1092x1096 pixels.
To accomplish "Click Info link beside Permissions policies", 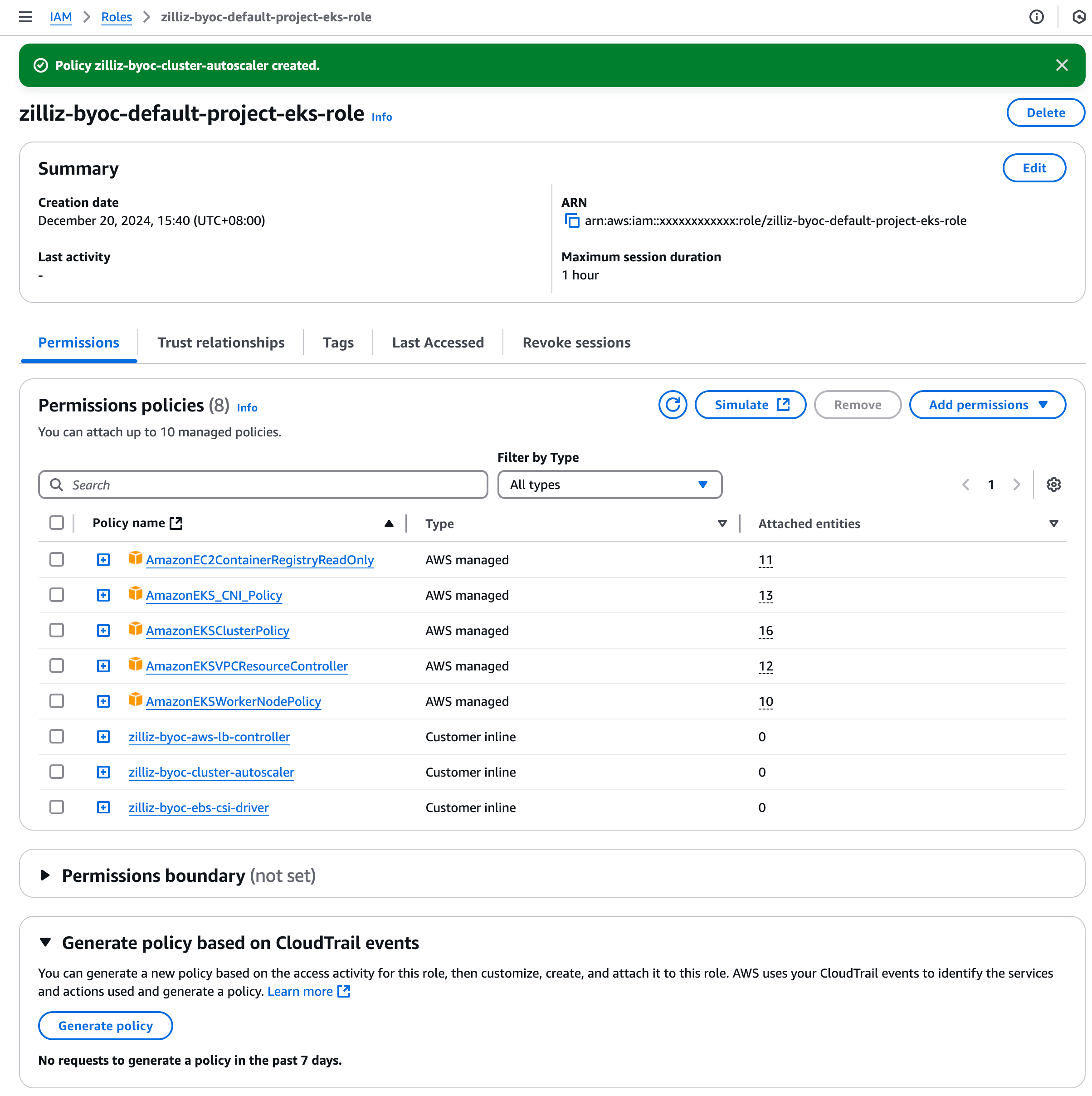I will click(247, 408).
